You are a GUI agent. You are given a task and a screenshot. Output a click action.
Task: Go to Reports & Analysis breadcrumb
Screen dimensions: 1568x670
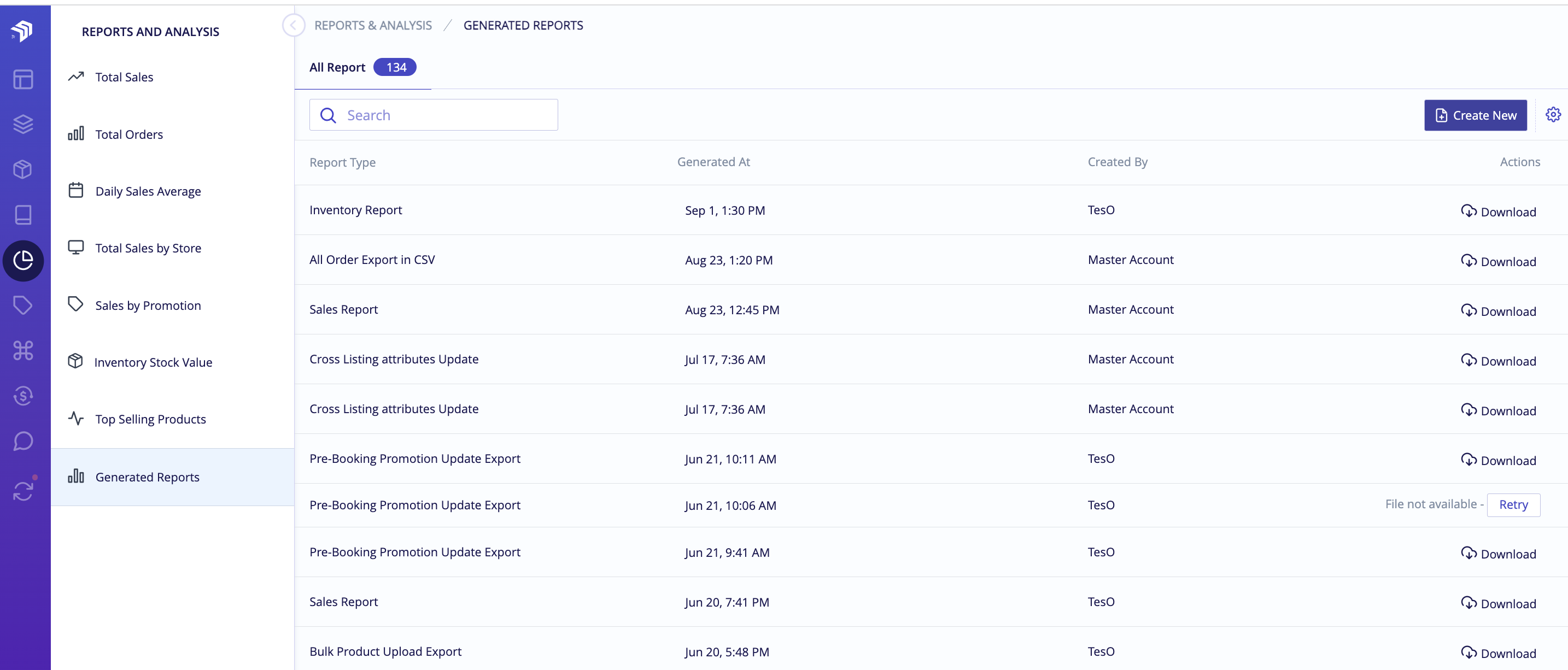(372, 26)
